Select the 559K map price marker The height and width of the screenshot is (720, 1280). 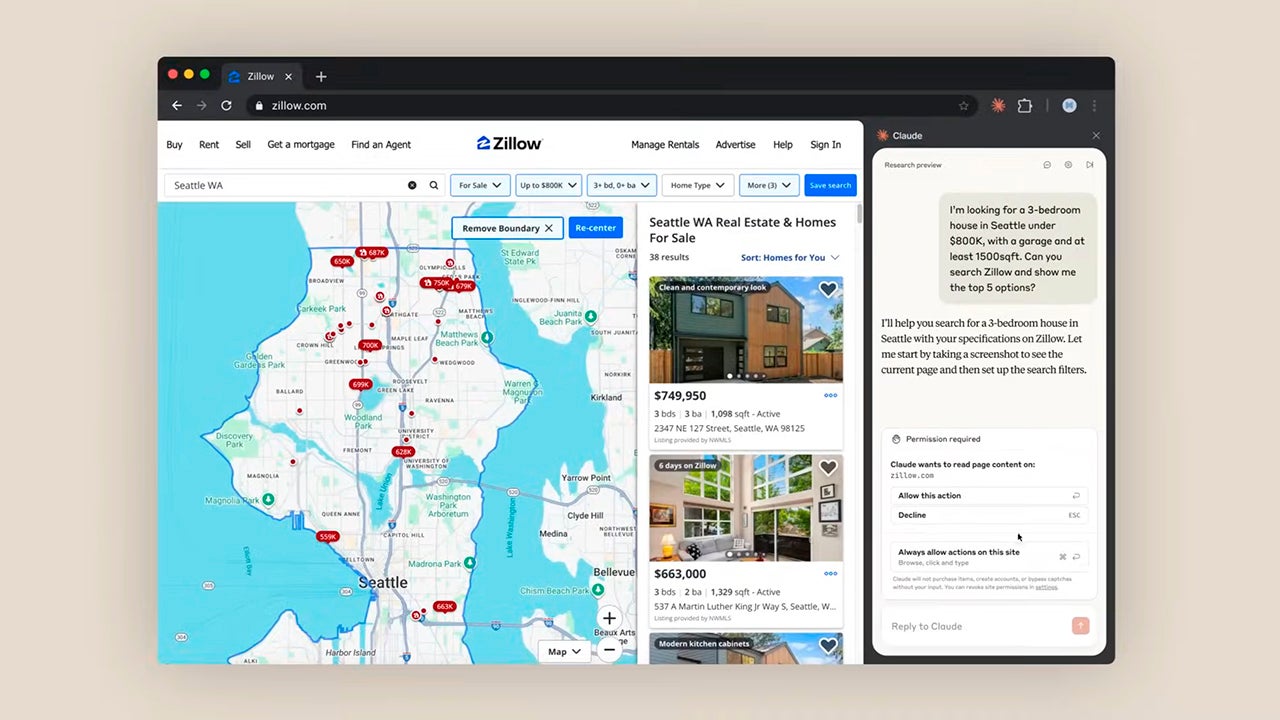(328, 537)
